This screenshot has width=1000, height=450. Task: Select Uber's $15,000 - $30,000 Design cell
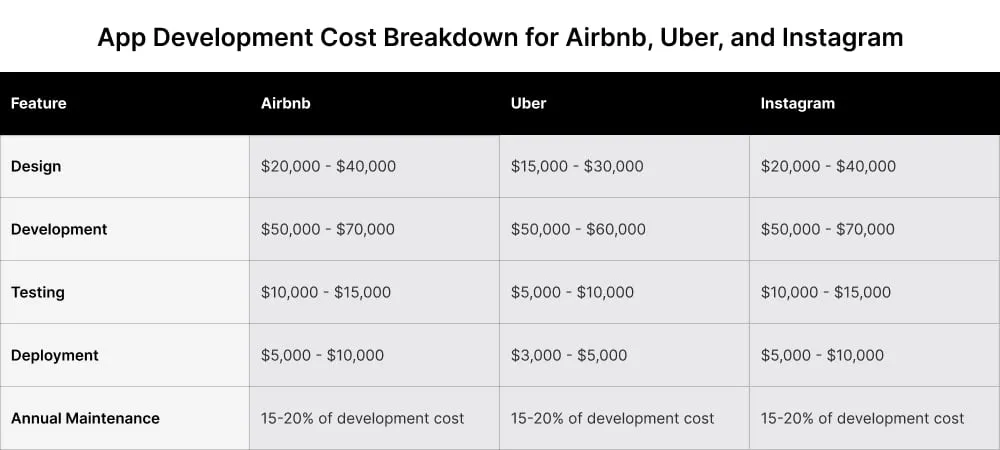[x=577, y=166]
